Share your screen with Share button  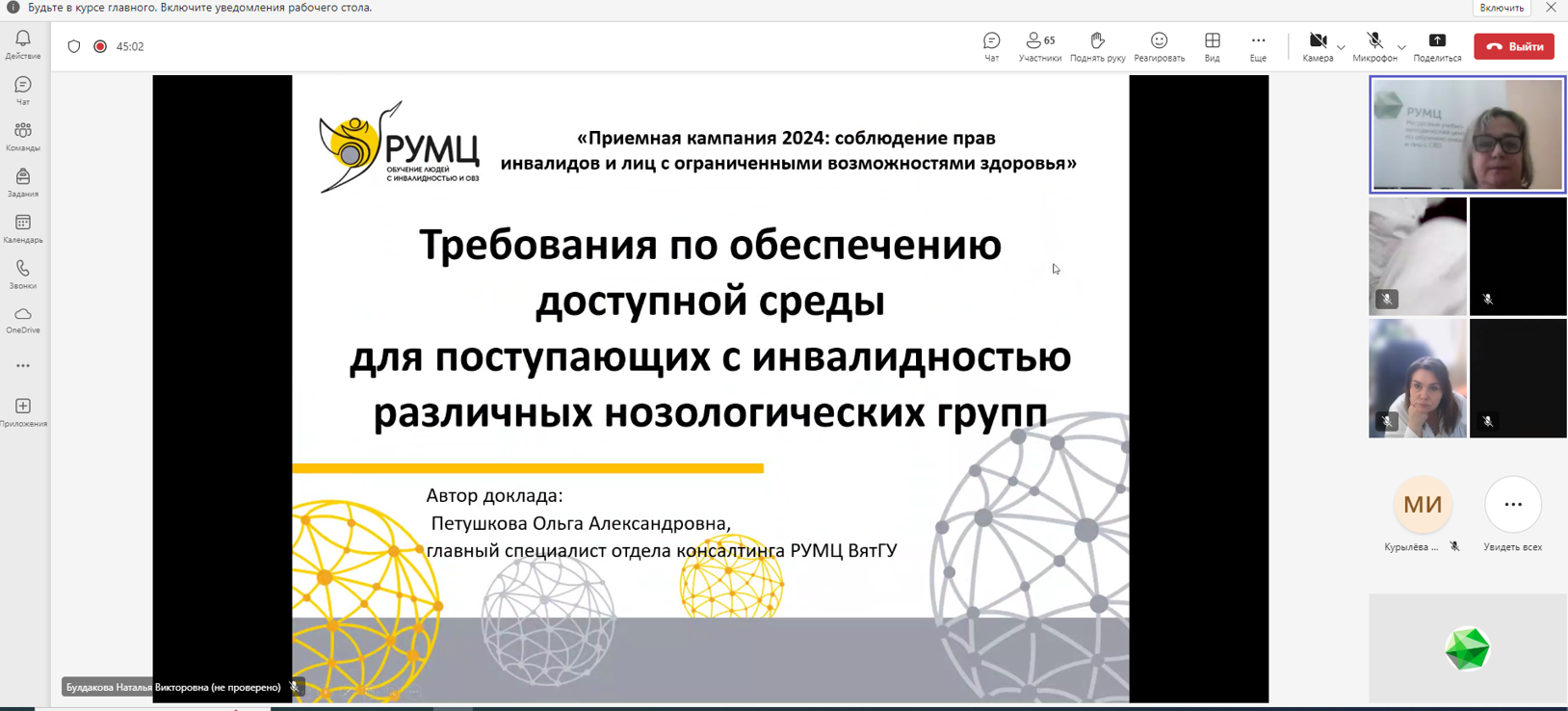click(1436, 46)
